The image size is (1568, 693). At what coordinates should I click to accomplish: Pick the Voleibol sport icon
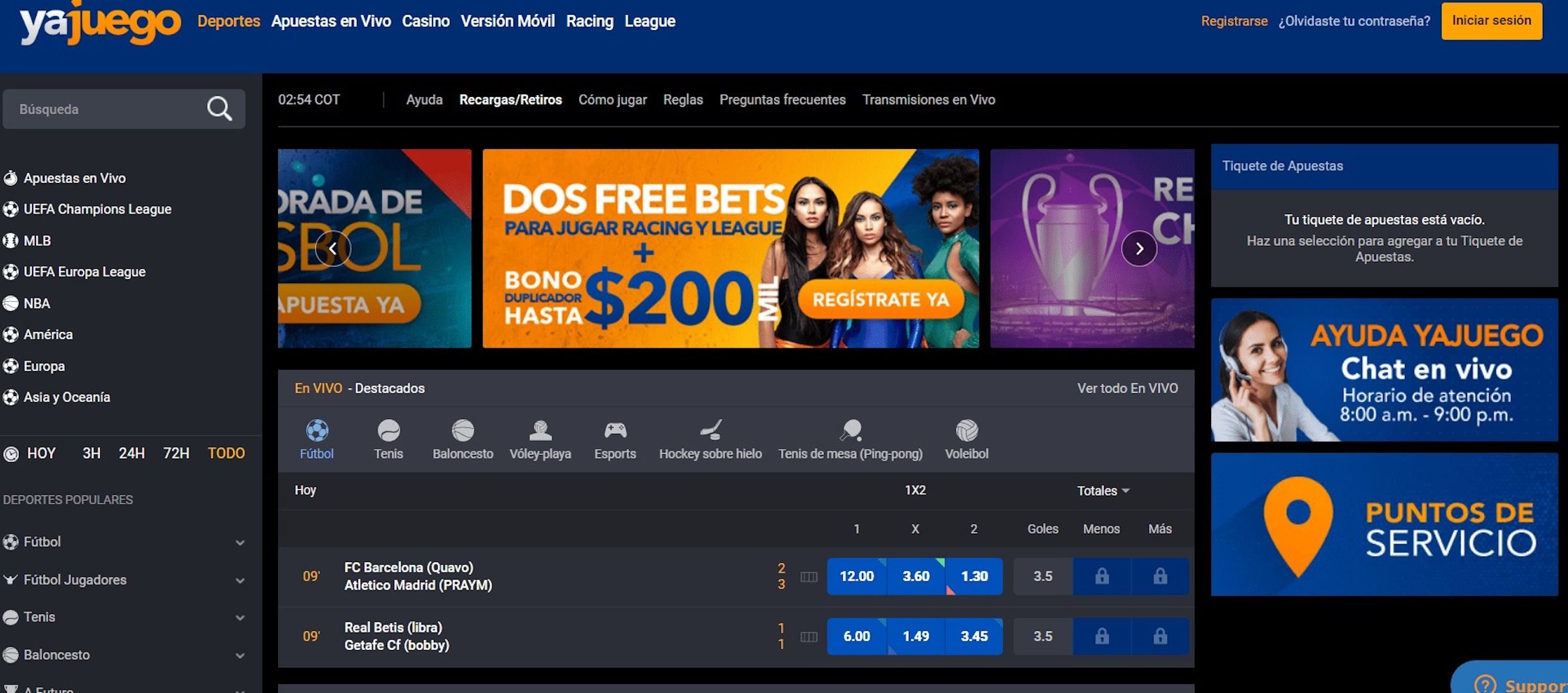[967, 431]
